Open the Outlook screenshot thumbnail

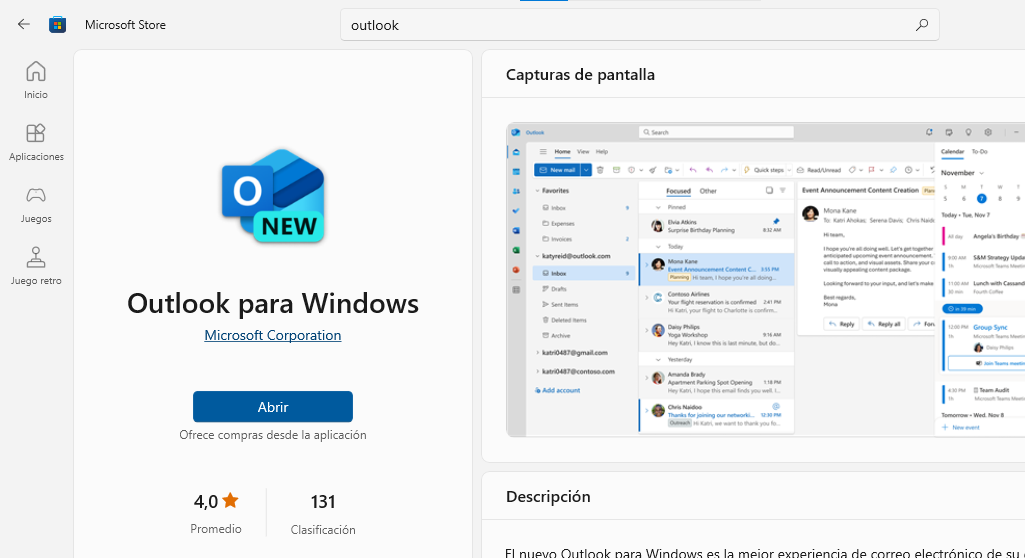[765, 280]
